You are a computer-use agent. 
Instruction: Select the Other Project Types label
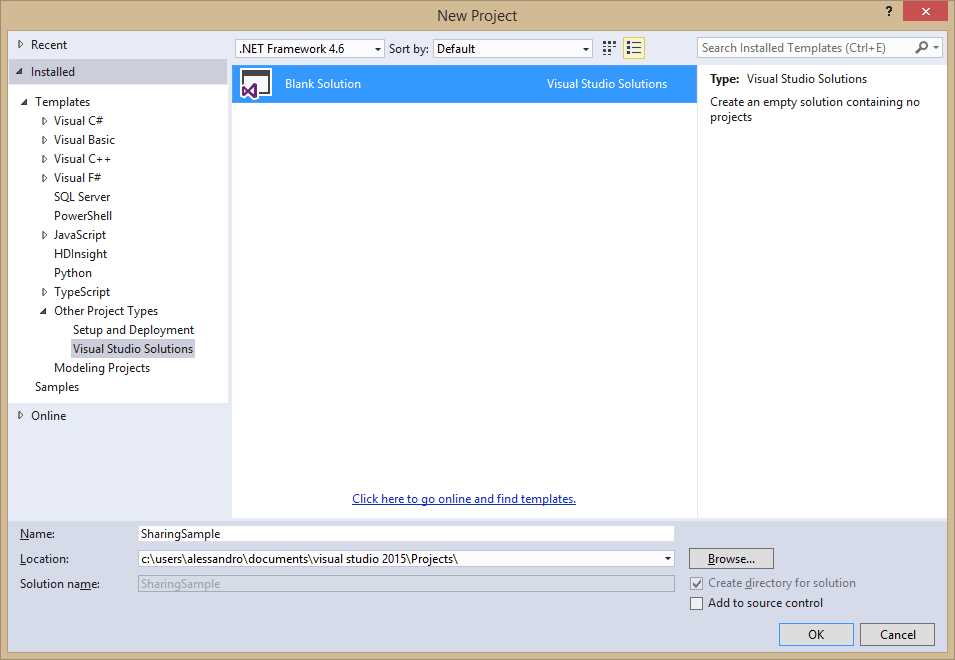[106, 311]
